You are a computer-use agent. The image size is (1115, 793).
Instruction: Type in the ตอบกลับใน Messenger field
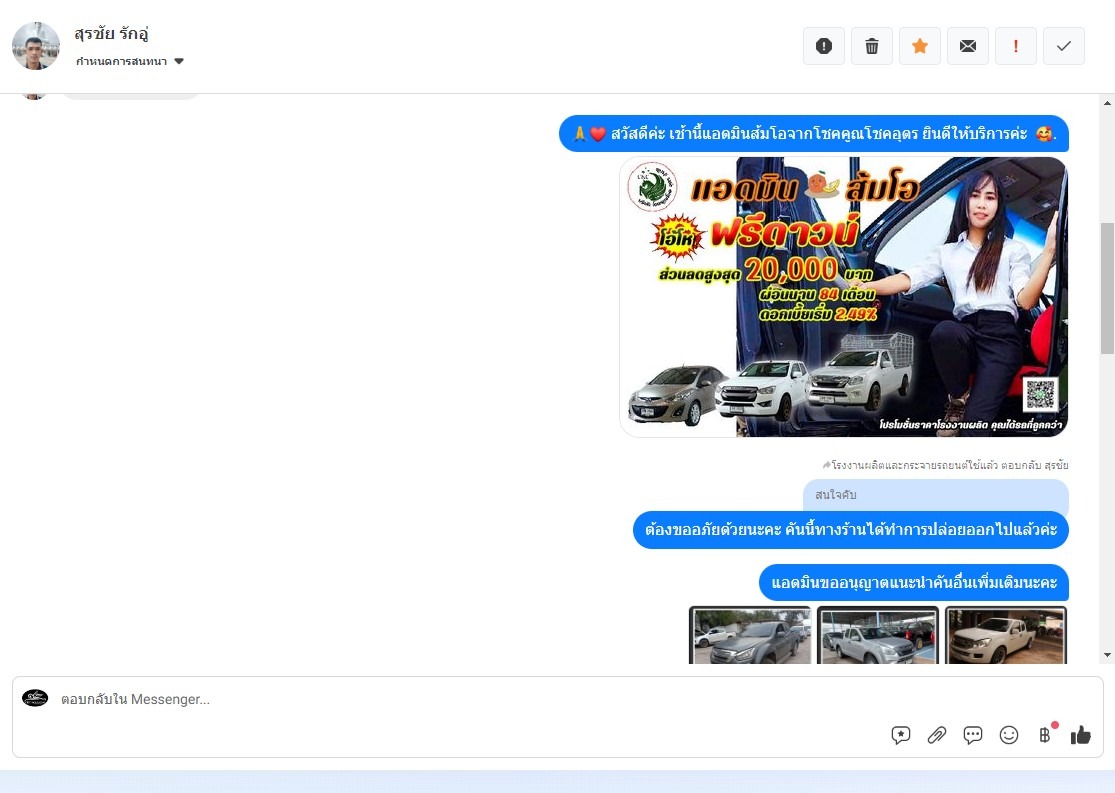pos(450,699)
